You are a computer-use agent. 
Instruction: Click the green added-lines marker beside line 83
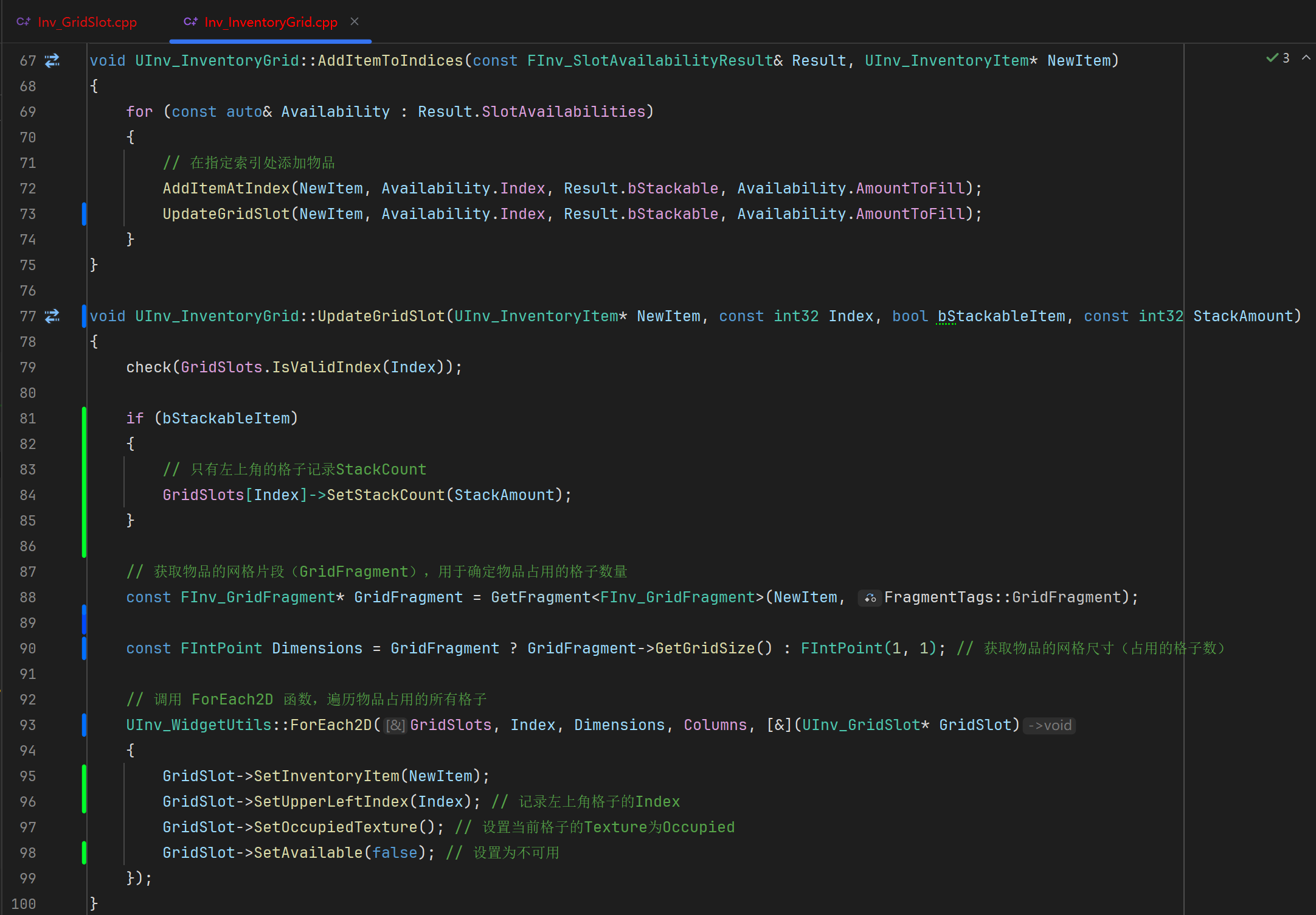pyautogui.click(x=84, y=470)
